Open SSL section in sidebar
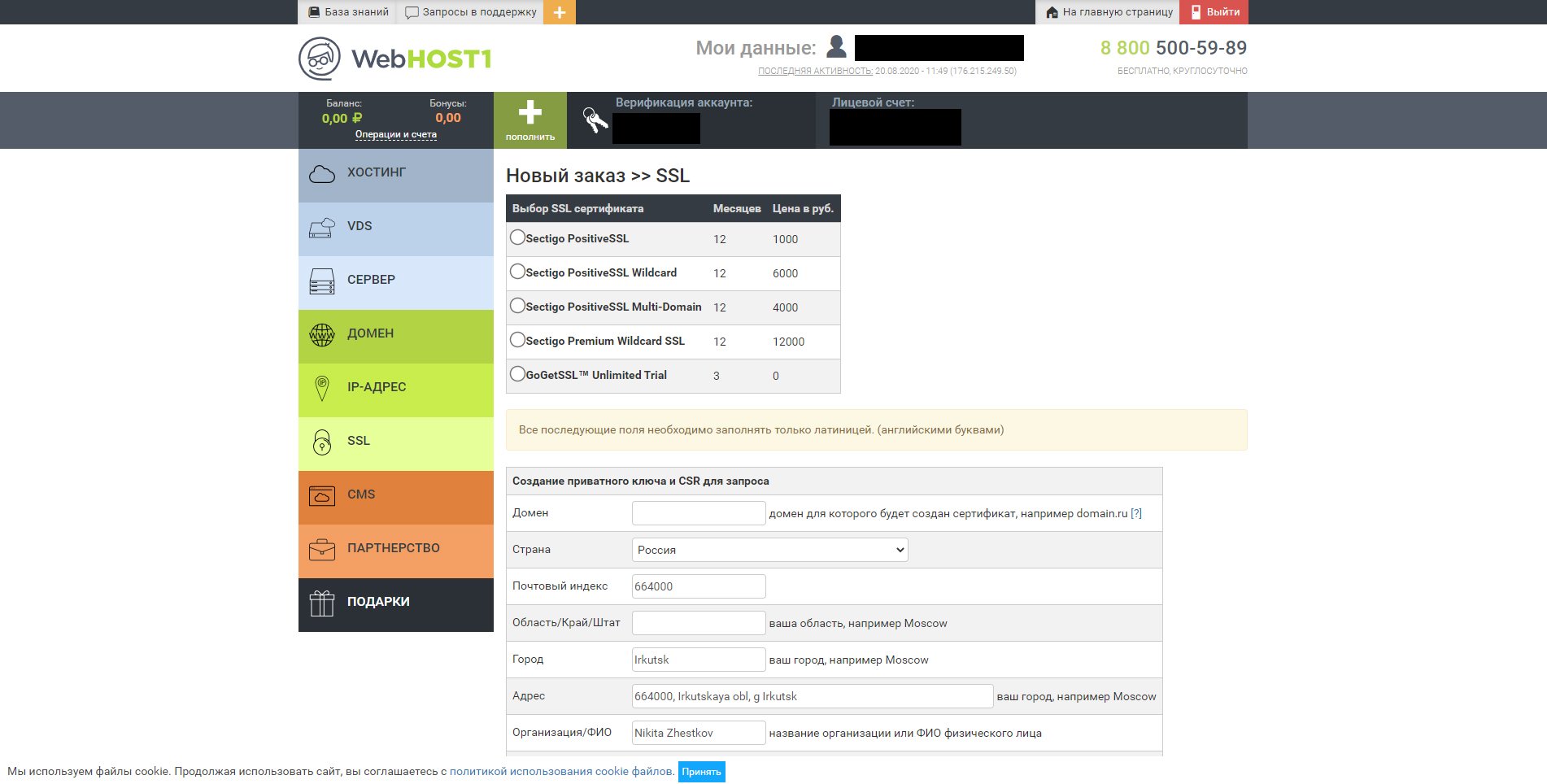Screen dimensions: 1547x784 [396, 444]
